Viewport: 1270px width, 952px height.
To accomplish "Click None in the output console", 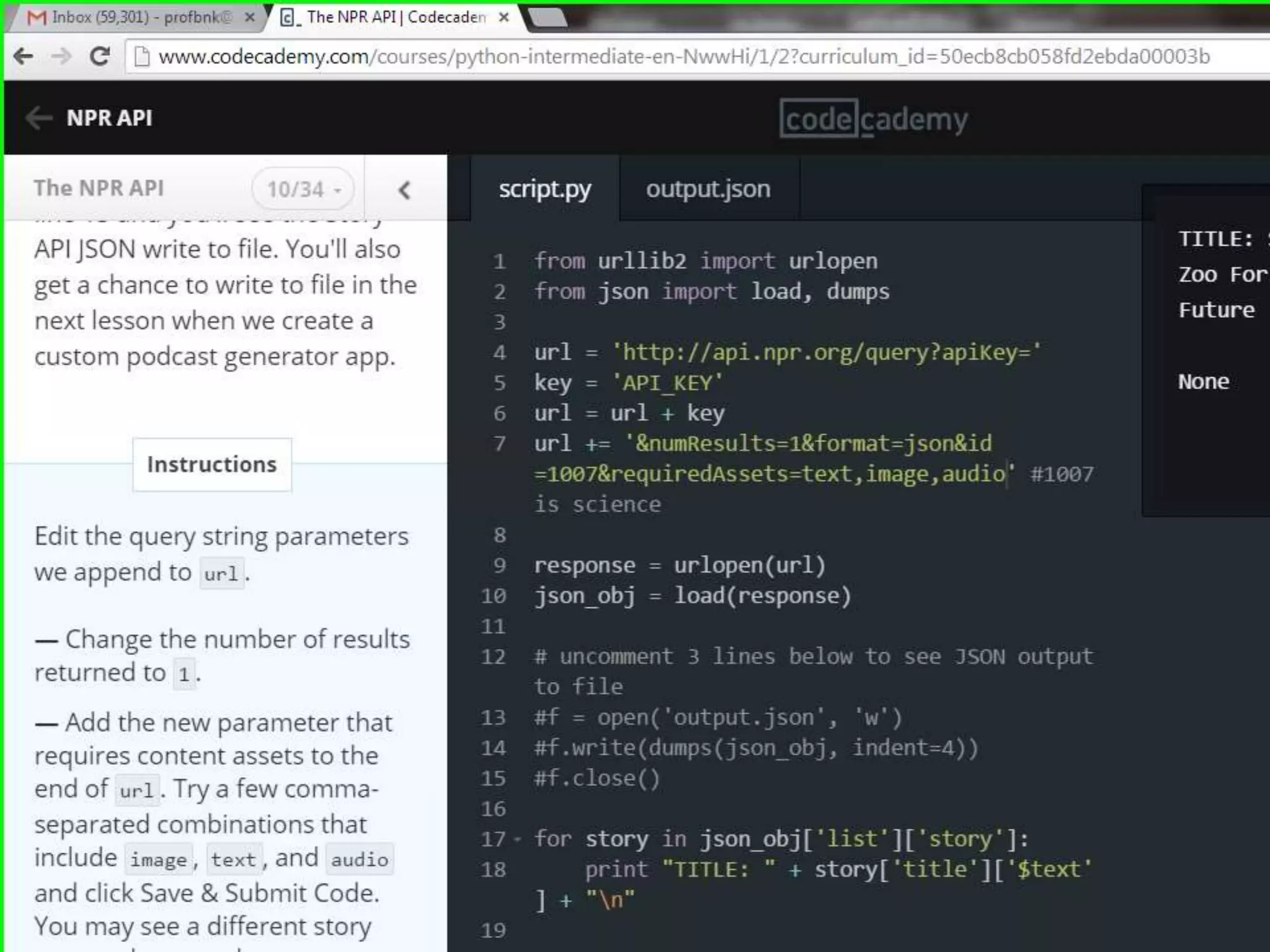I will [1204, 381].
